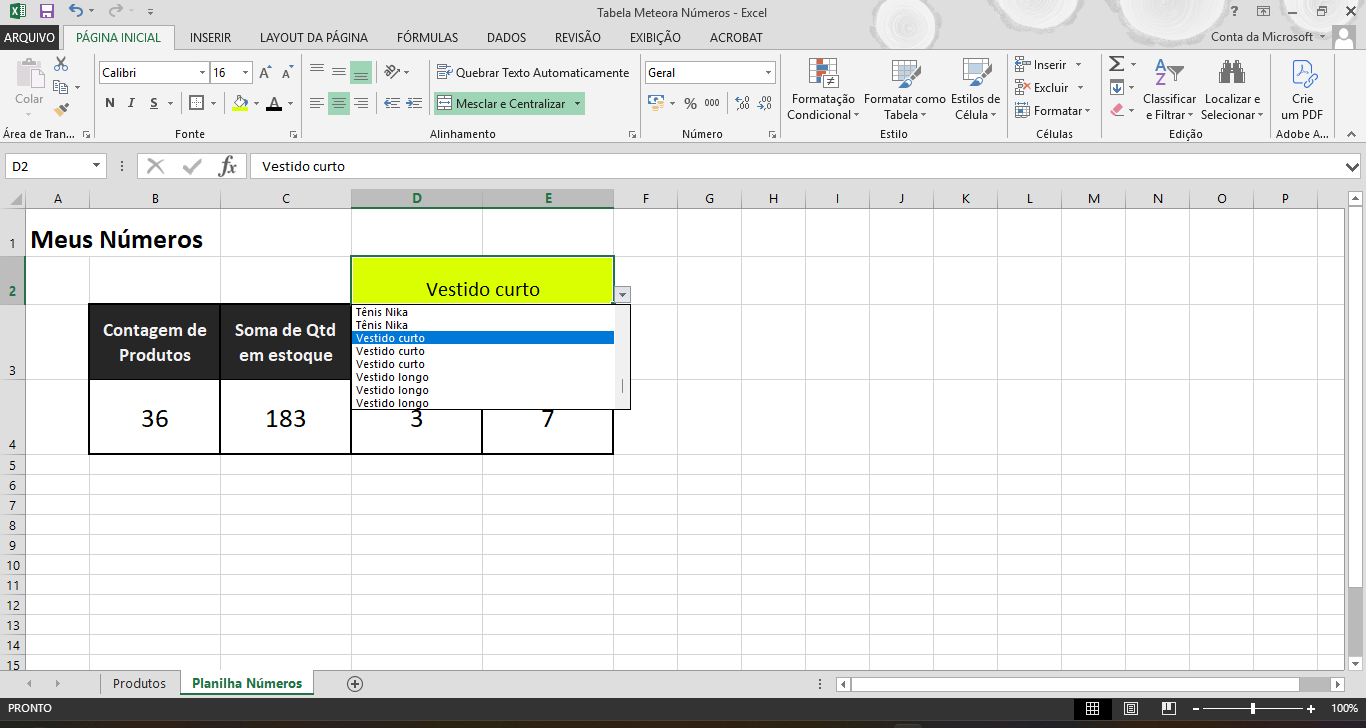
Task: Click Classificar e Filtrar button
Action: coord(1169,90)
